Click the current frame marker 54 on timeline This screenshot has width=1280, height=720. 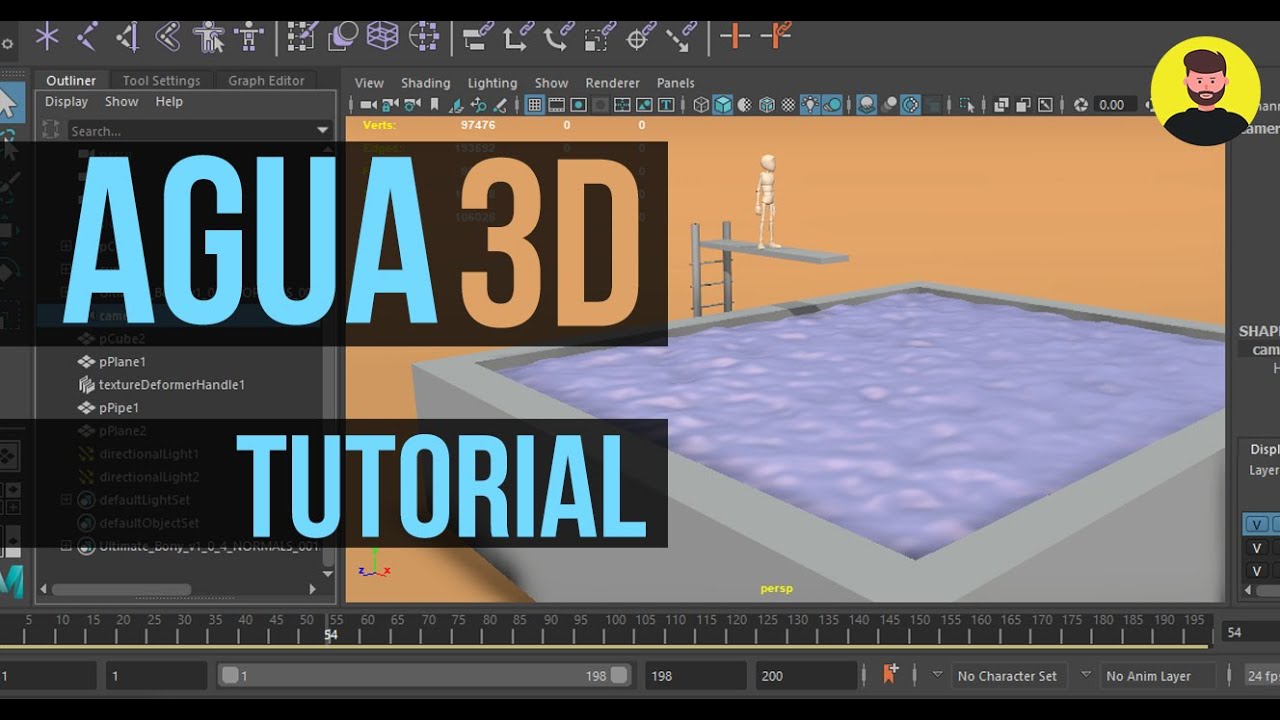click(331, 634)
